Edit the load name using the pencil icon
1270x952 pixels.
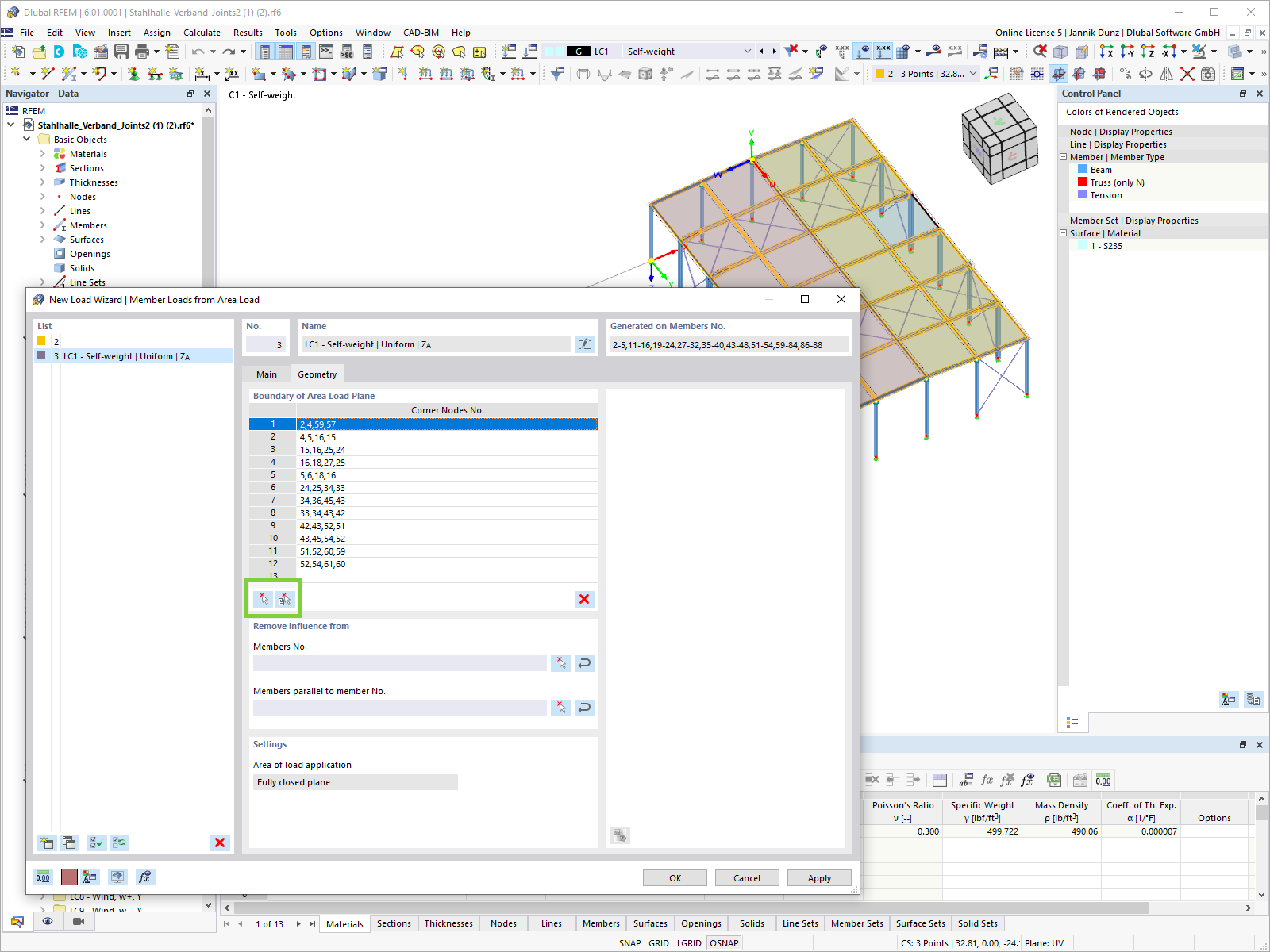tap(584, 344)
